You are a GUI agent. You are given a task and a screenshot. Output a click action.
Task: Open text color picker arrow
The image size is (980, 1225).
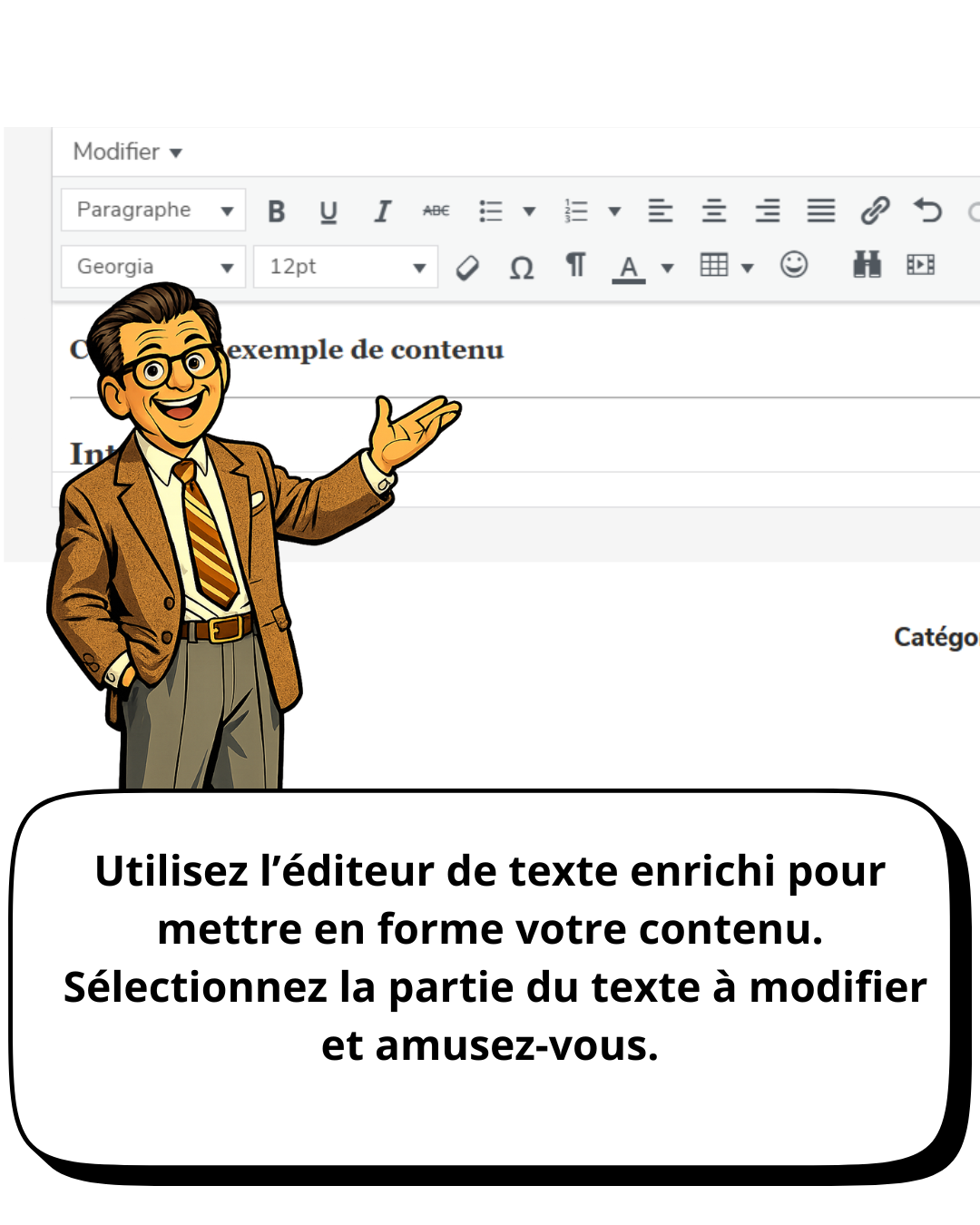[668, 268]
